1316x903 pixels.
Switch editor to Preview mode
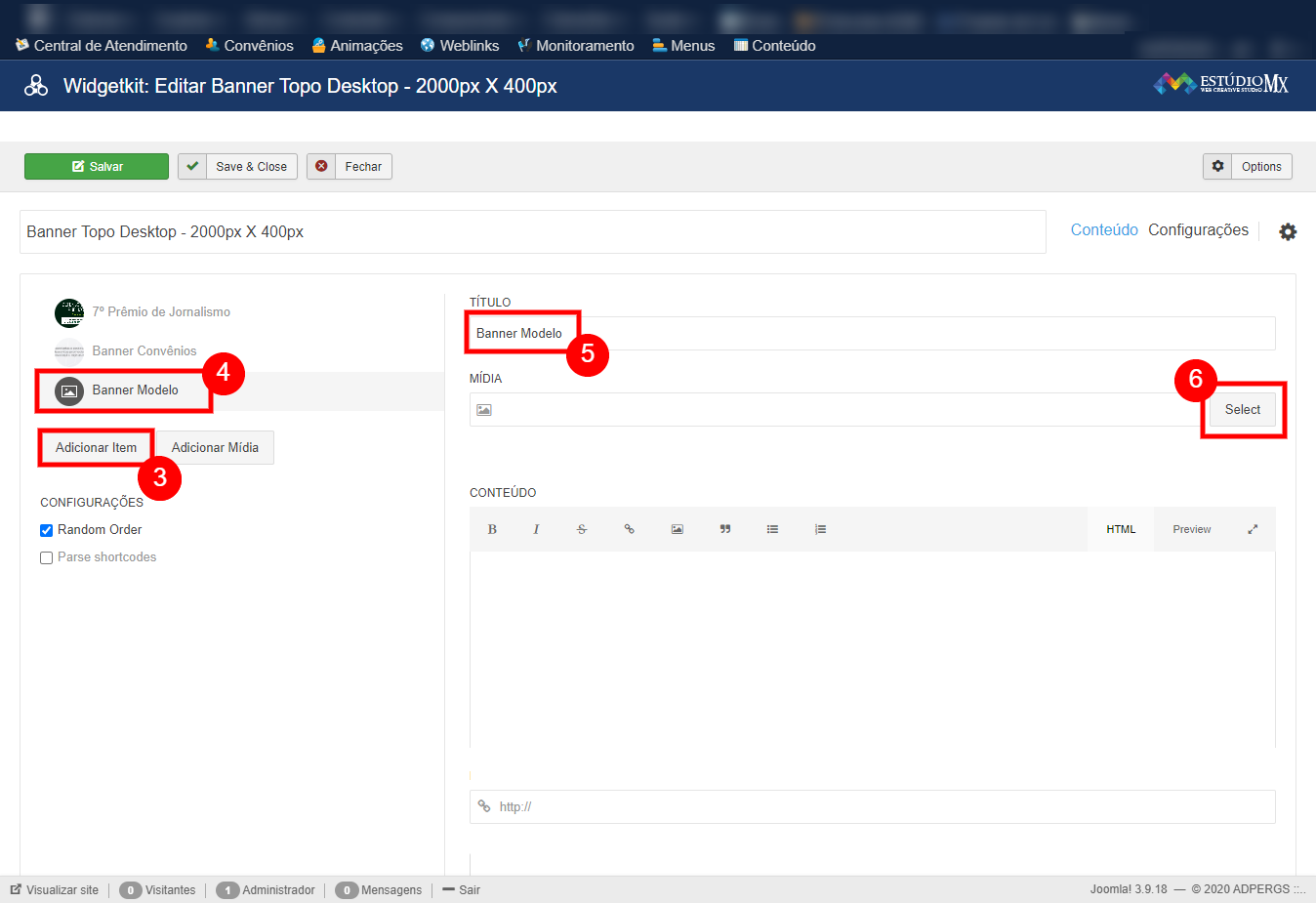1191,529
